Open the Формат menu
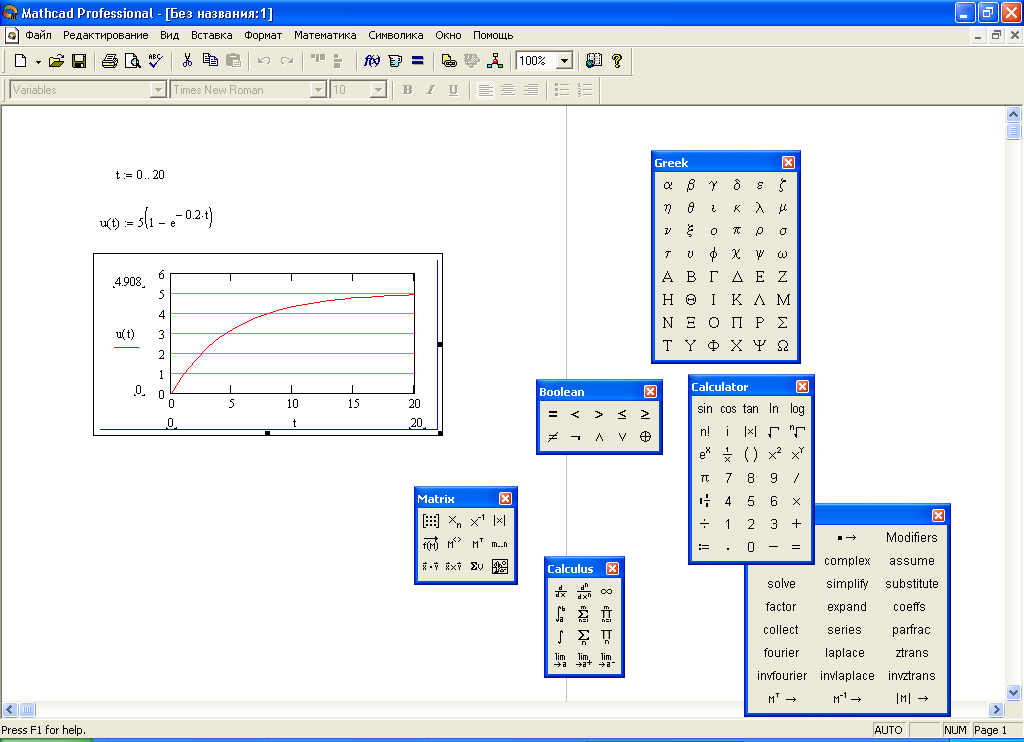This screenshot has height=742, width=1024. (263, 35)
